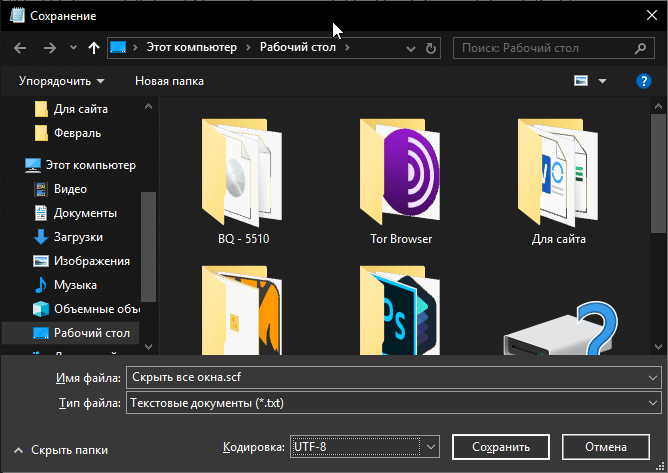Click the Документы page icon in sidebar
Viewport: 668px width, 473px height.
pyautogui.click(x=41, y=213)
